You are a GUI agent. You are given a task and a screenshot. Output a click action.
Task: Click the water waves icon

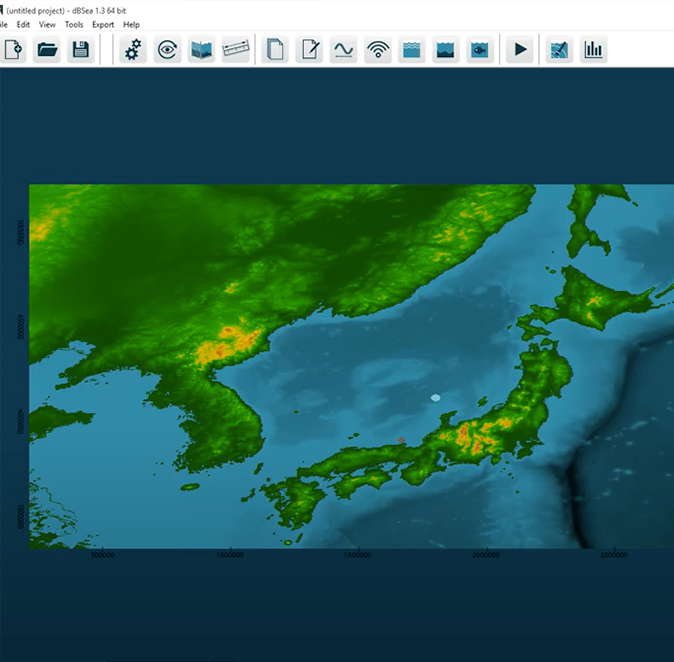point(411,49)
